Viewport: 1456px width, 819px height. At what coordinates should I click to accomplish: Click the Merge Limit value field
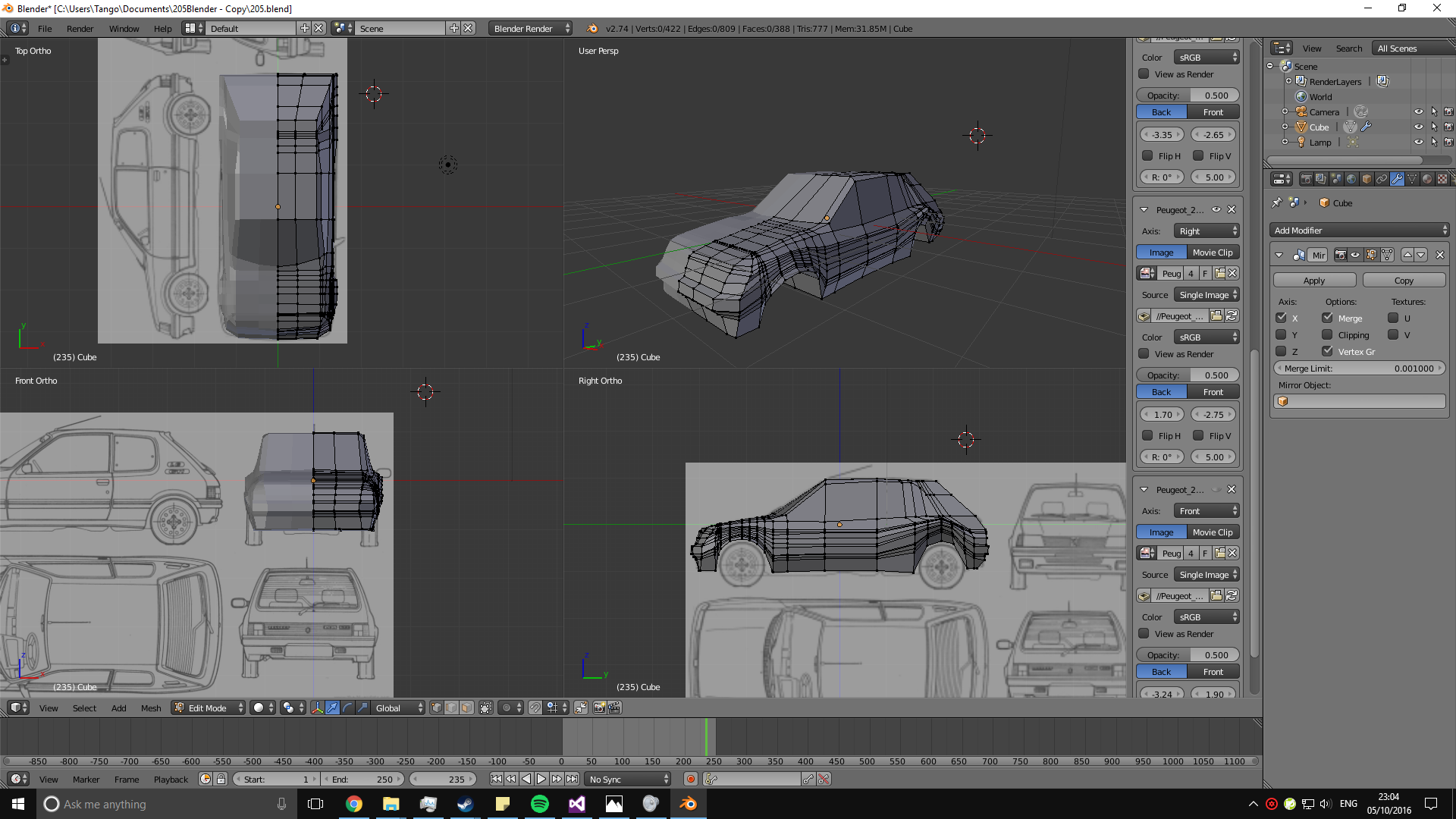1359,368
